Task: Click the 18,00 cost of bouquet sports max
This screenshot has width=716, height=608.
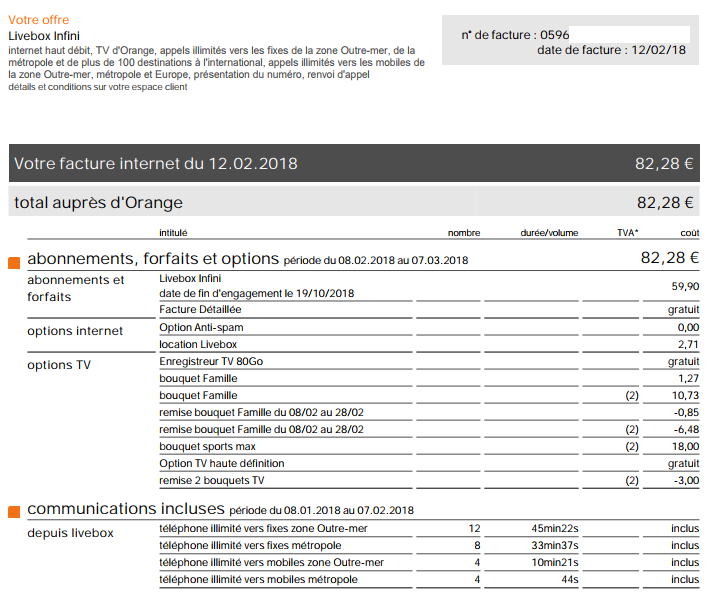Action: 685,446
